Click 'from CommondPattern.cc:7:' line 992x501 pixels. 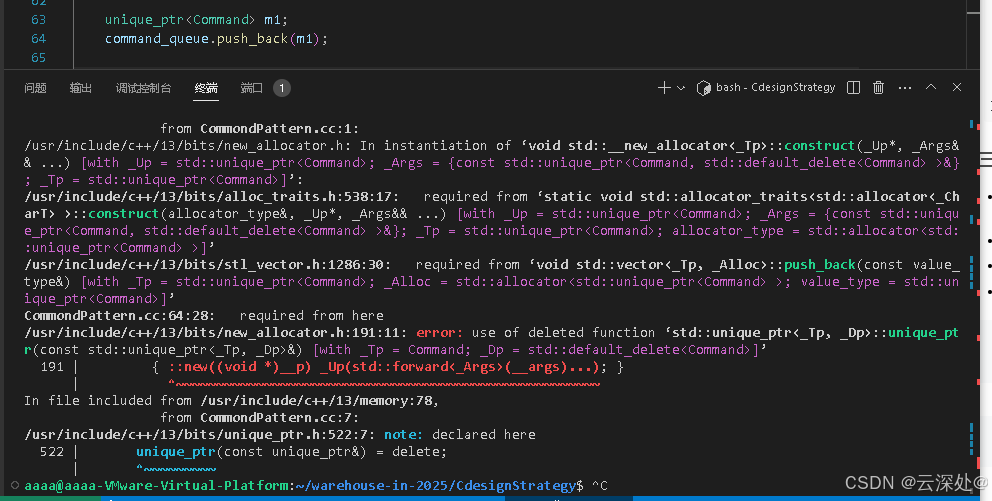(x=259, y=418)
